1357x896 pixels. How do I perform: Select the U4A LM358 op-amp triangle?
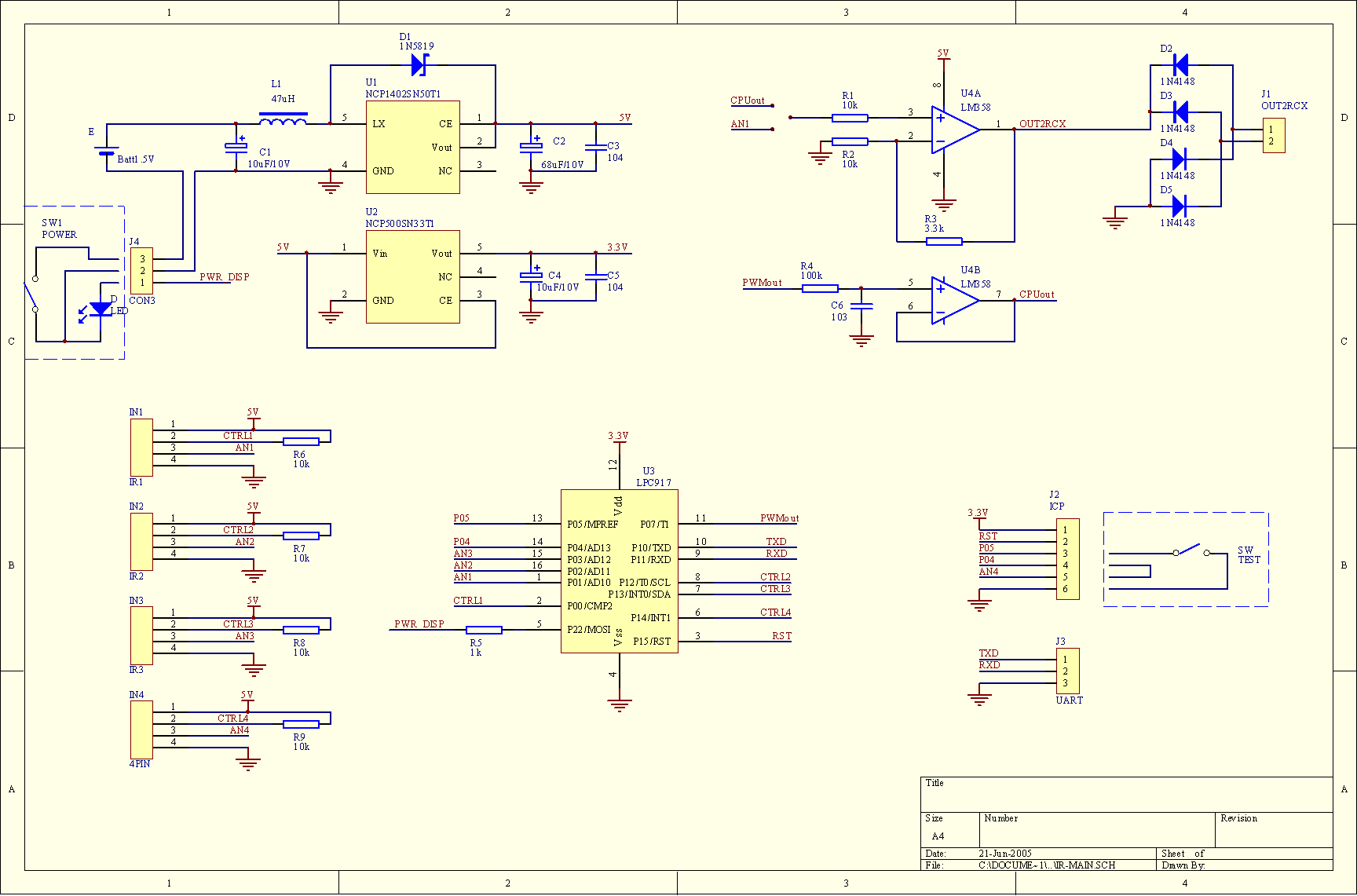tap(954, 130)
